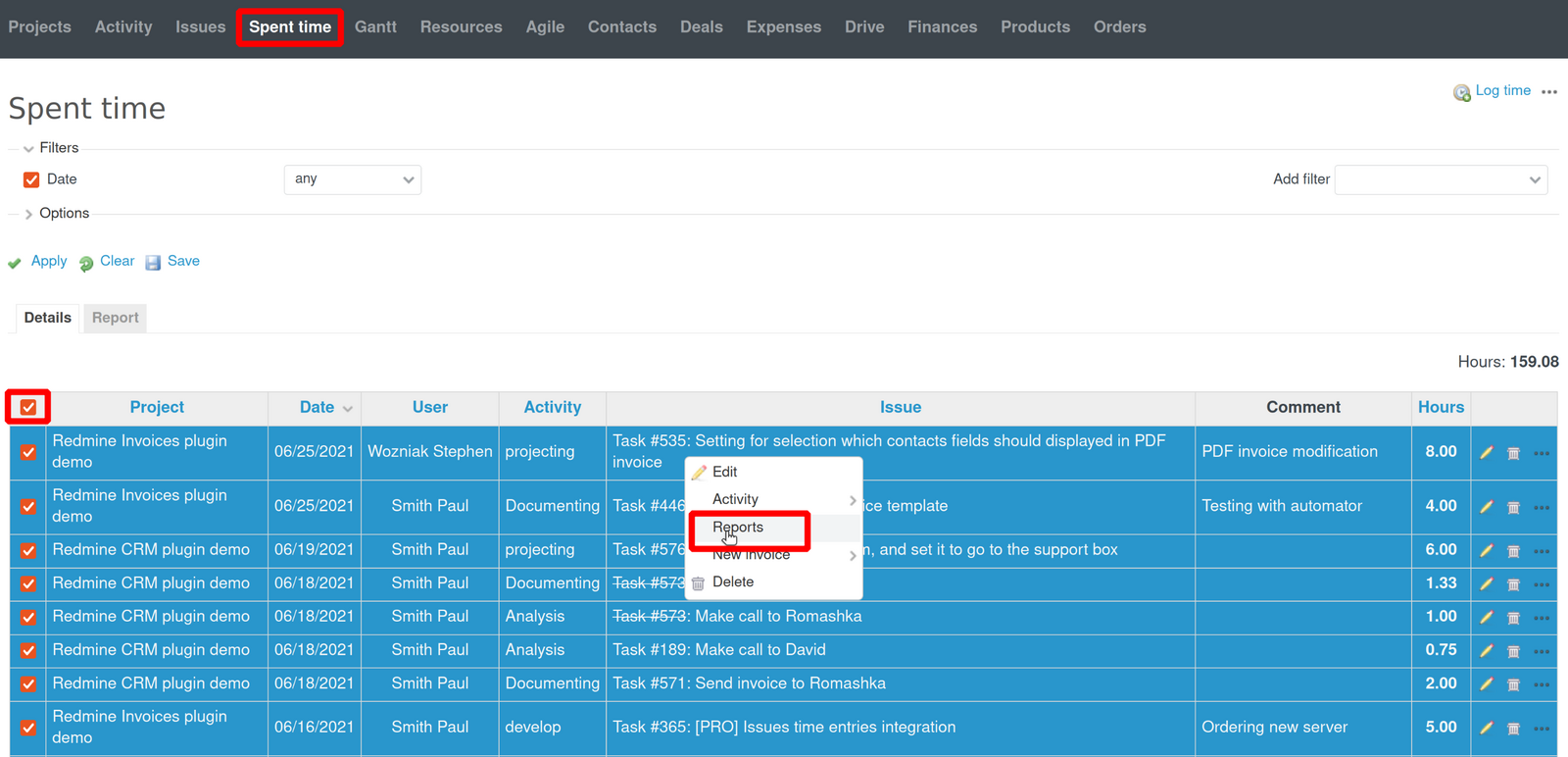
Task: Uncheck the Date filter checkbox
Action: coord(31,179)
